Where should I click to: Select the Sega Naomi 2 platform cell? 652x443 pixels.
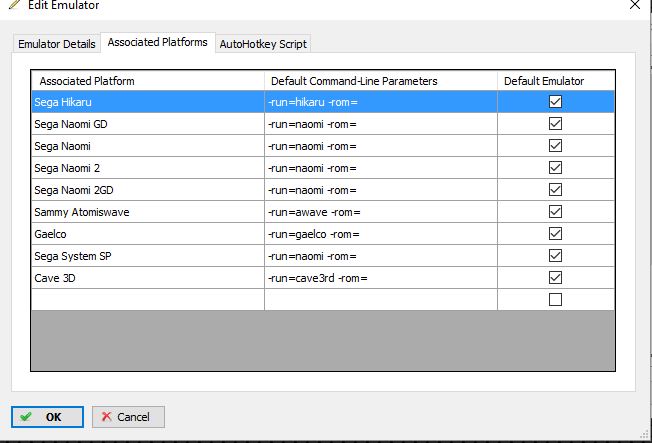pyautogui.click(x=148, y=168)
